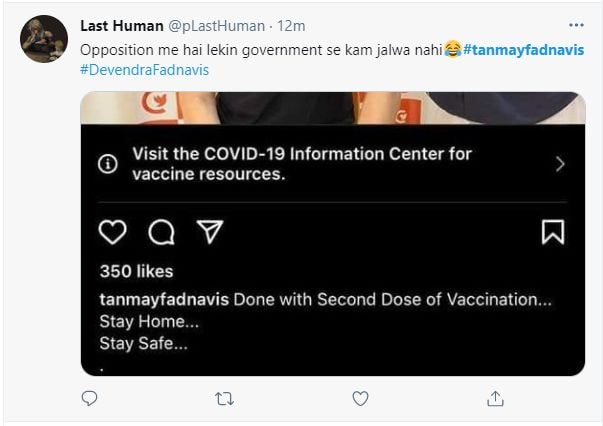Tap the Instagram comment bubble icon
603x426 pixels.
click(x=162, y=232)
